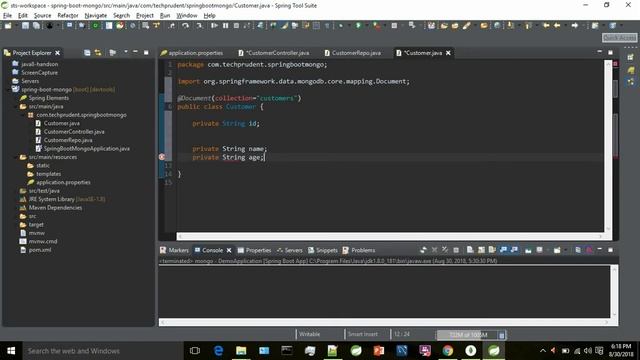The width and height of the screenshot is (640, 360).
Task: Click the Back navigation arrow in toolbar
Action: coord(557,26)
